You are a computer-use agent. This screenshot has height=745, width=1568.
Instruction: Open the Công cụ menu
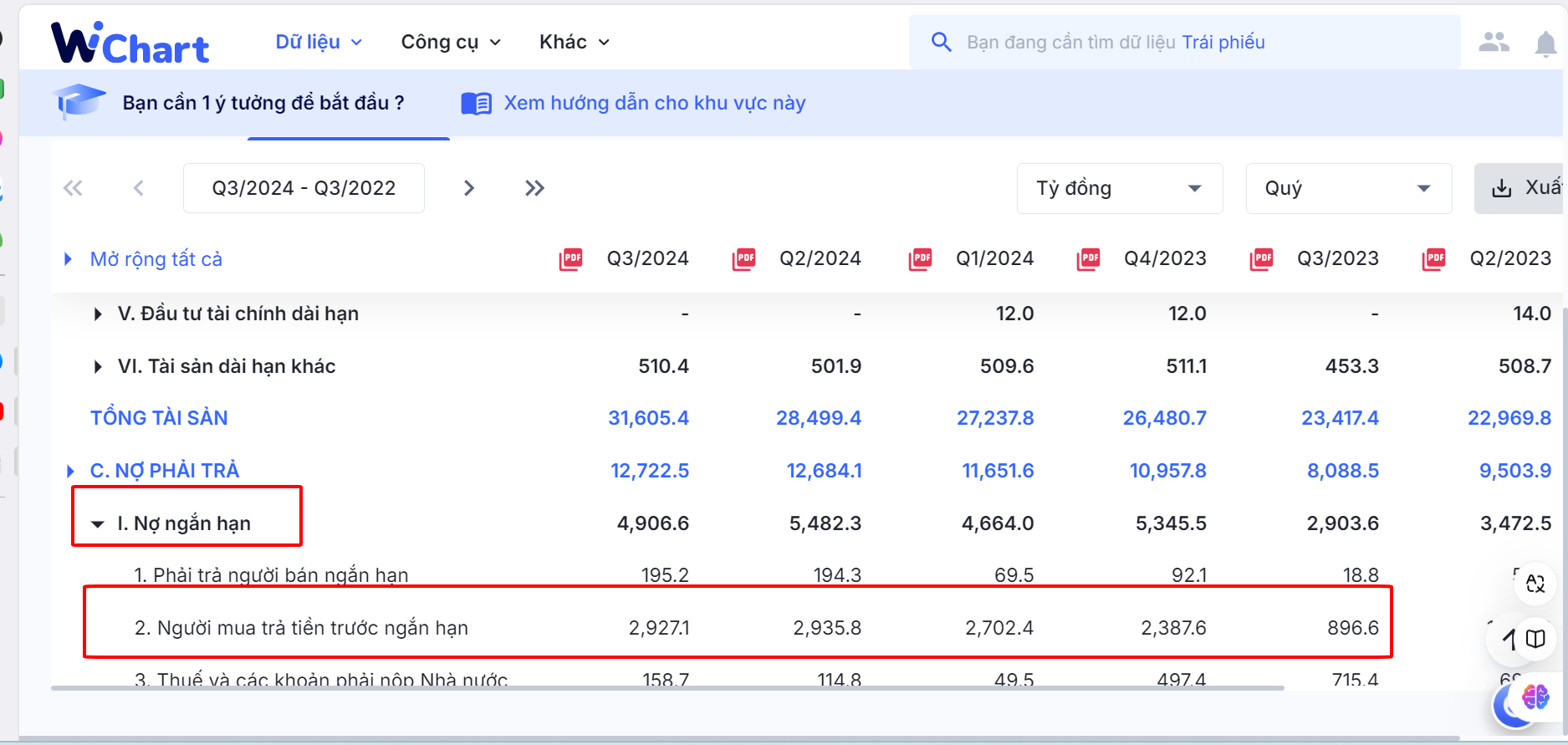[x=451, y=42]
